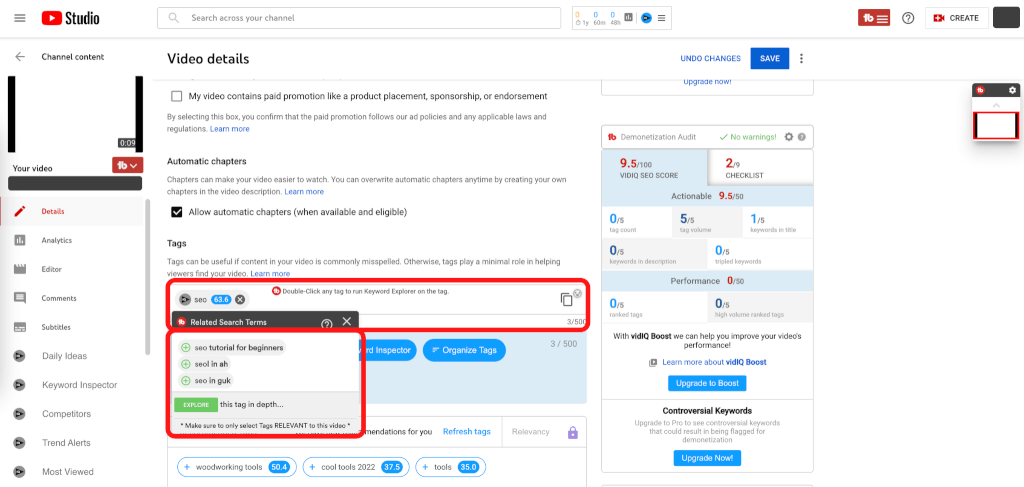
Task: Save the video details
Action: [769, 58]
